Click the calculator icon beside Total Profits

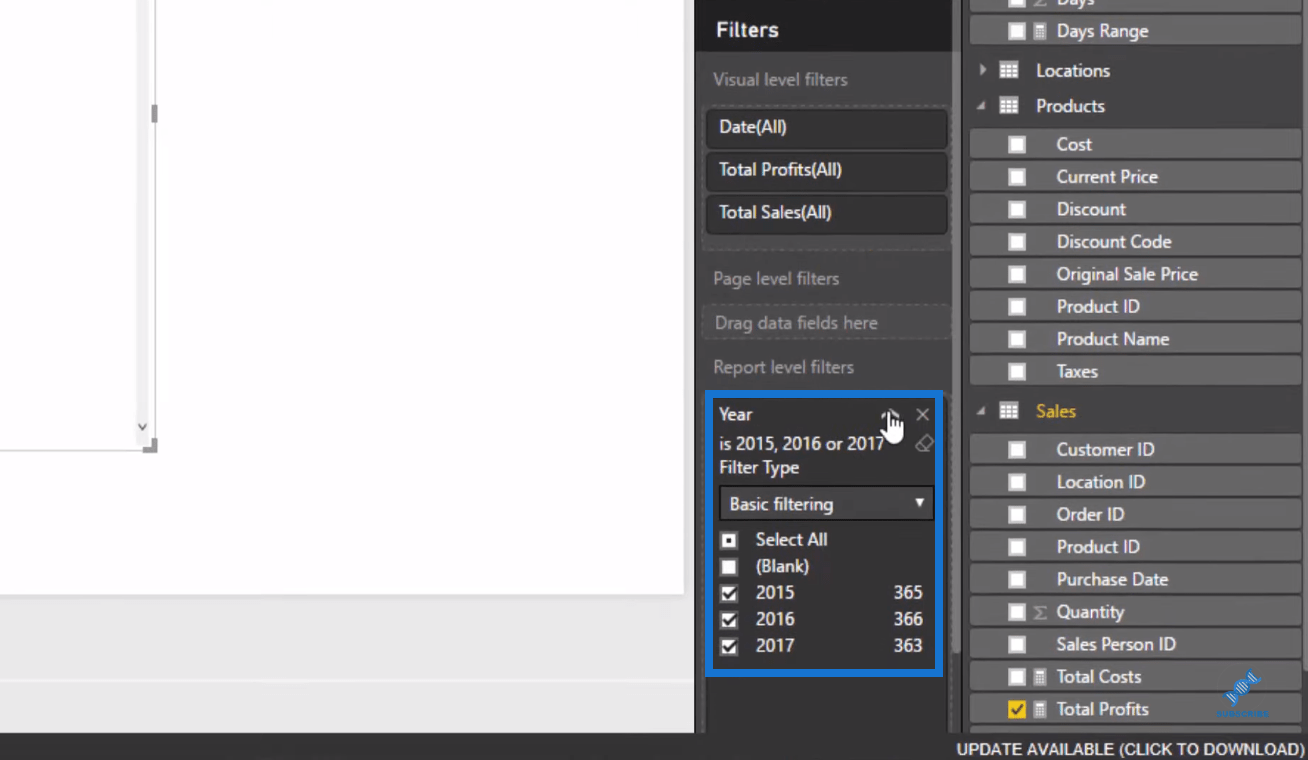[1040, 709]
